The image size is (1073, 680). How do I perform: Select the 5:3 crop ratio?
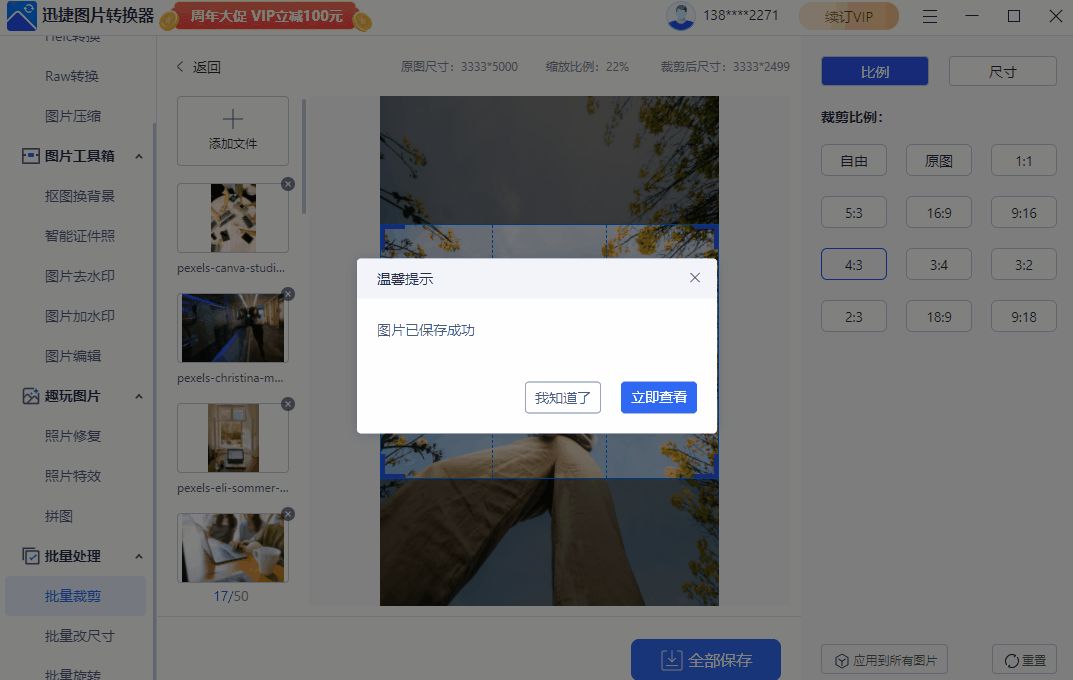tap(854, 213)
